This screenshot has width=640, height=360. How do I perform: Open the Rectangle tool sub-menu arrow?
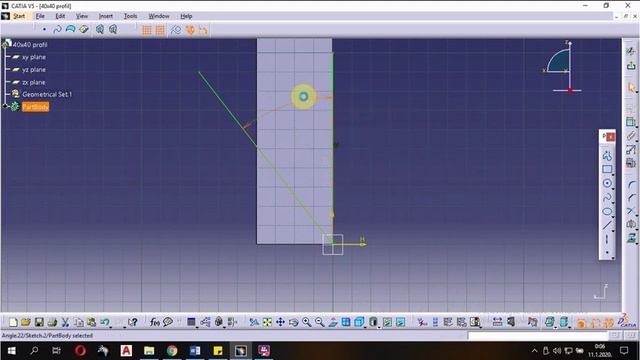[x=613, y=175]
